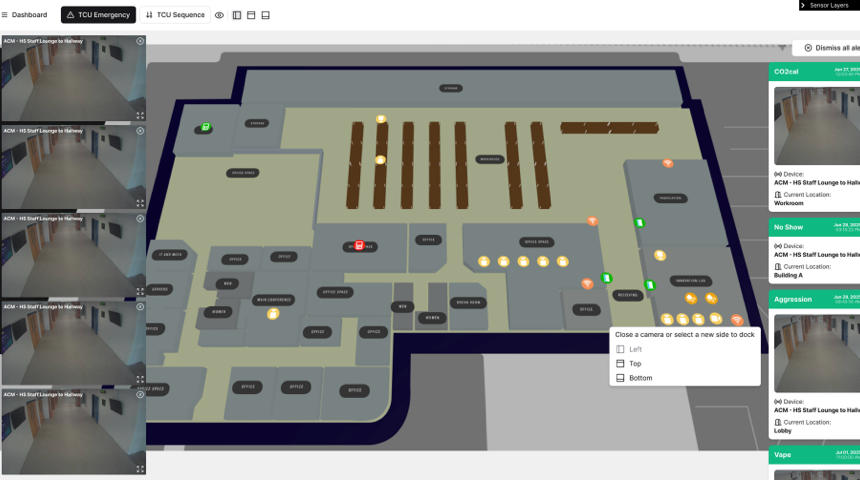The height and width of the screenshot is (480, 860).
Task: Choose Top in the dock side menu
Action: pos(635,364)
